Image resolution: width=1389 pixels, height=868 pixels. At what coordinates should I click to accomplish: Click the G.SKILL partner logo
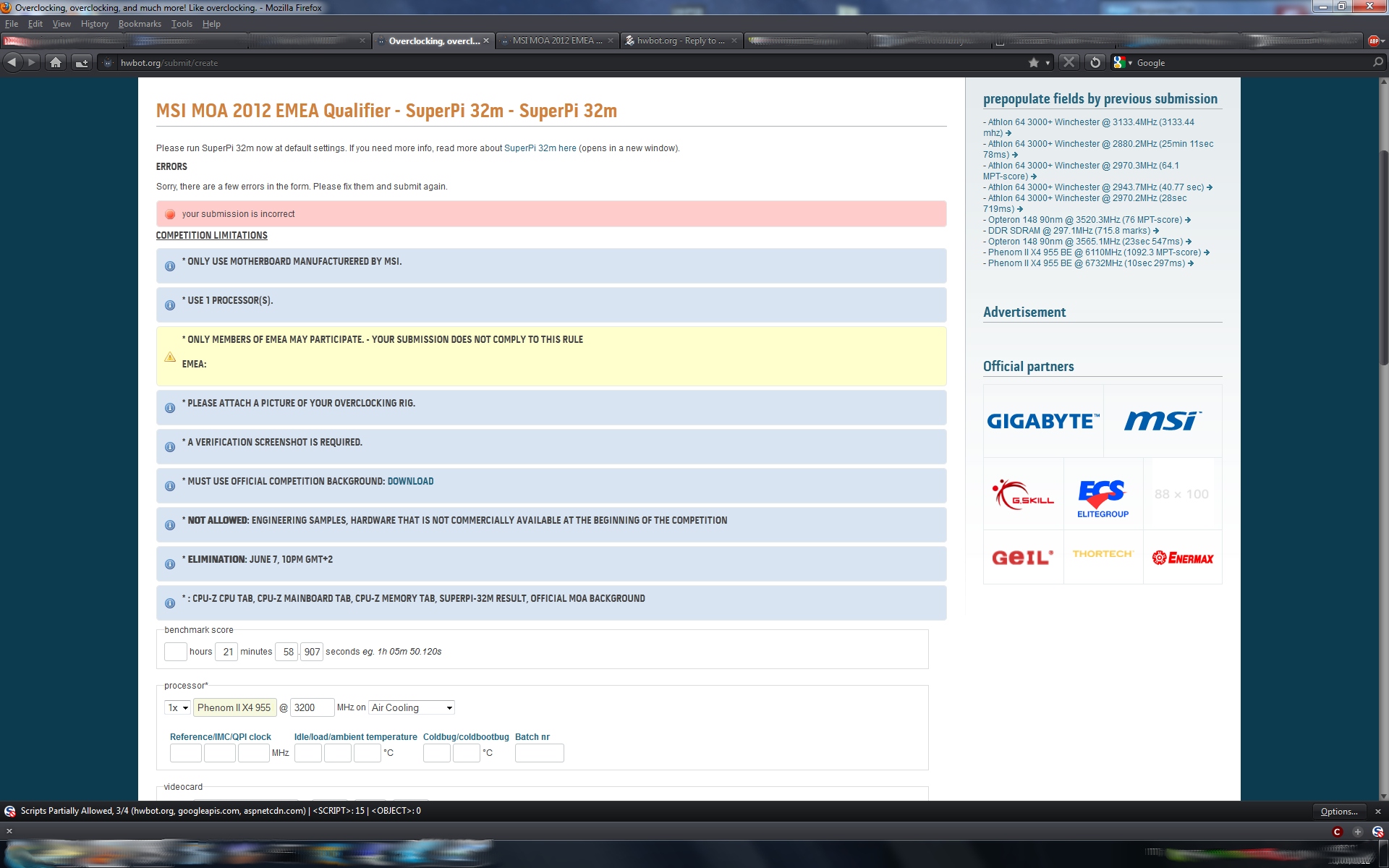[x=1023, y=495]
